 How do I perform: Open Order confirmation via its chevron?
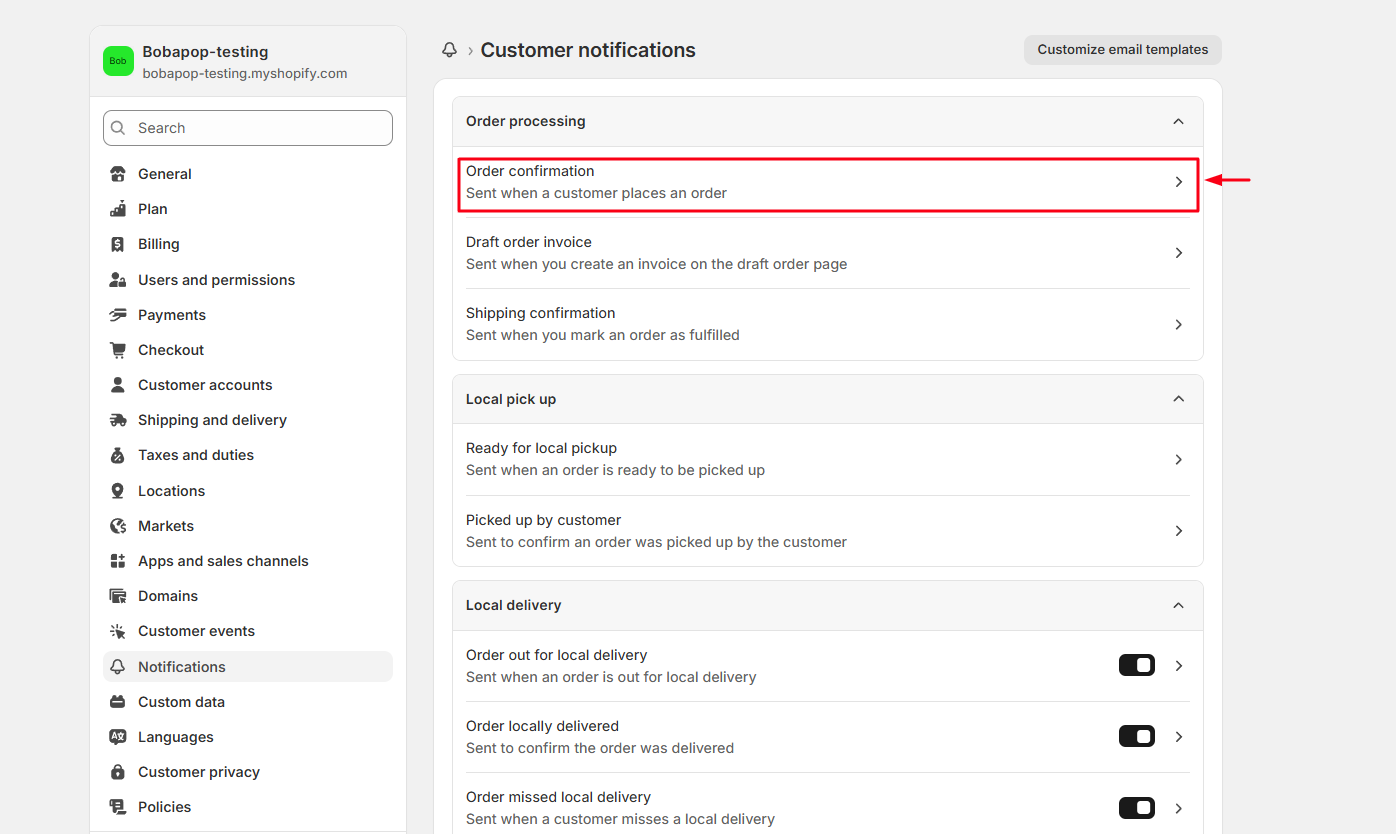[x=1179, y=182]
